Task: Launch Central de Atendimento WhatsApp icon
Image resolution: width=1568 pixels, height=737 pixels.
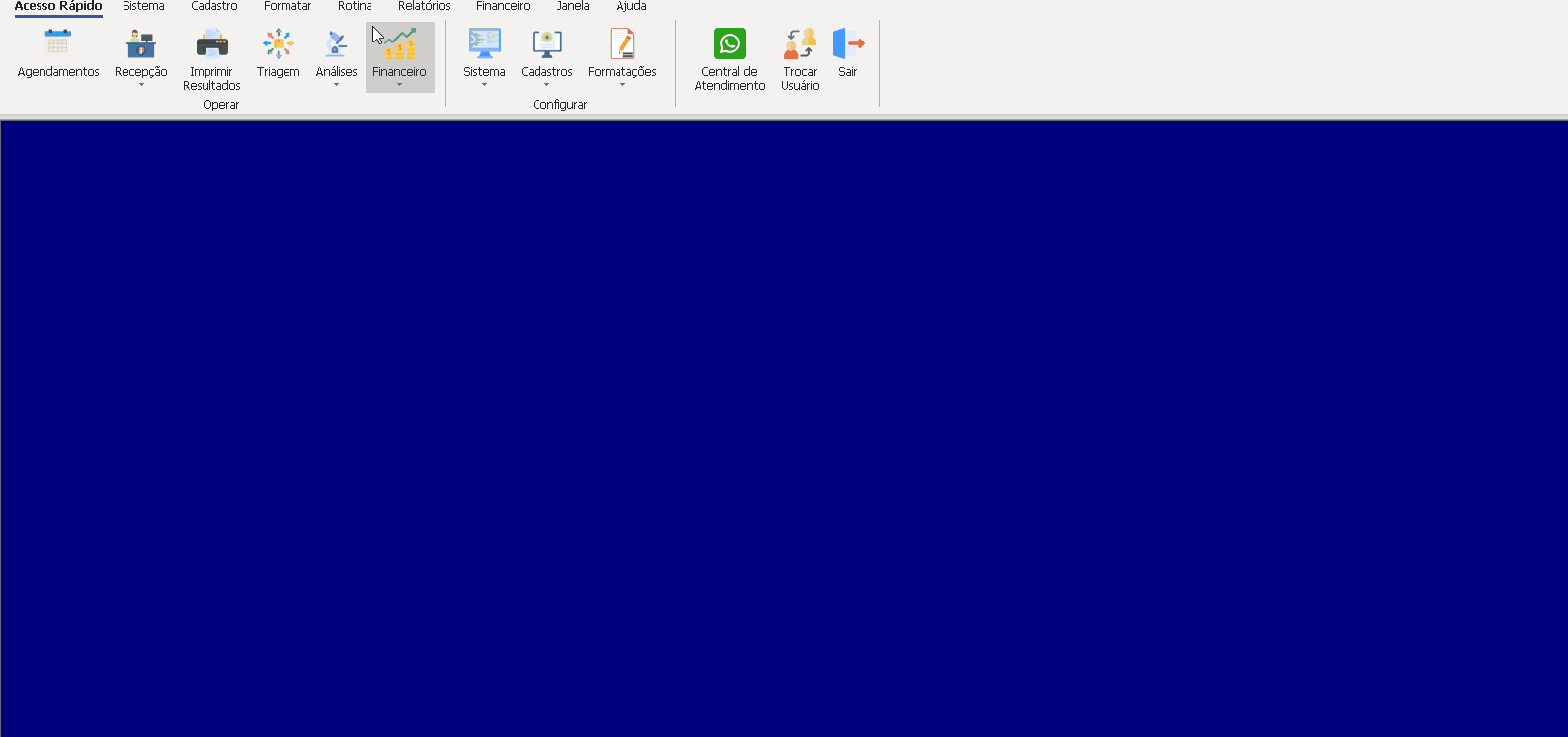Action: (729, 43)
